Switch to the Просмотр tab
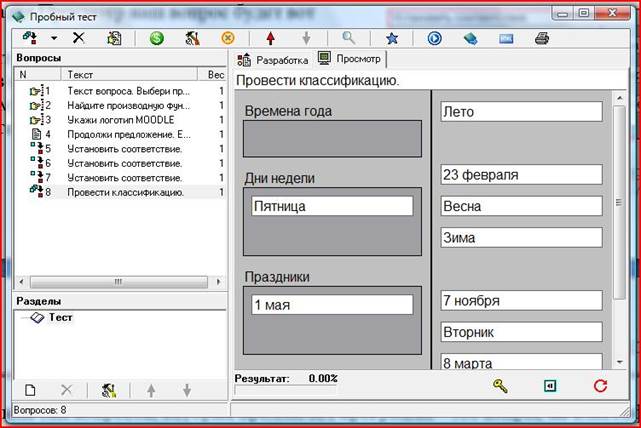The height and width of the screenshot is (428, 641). coord(350,59)
